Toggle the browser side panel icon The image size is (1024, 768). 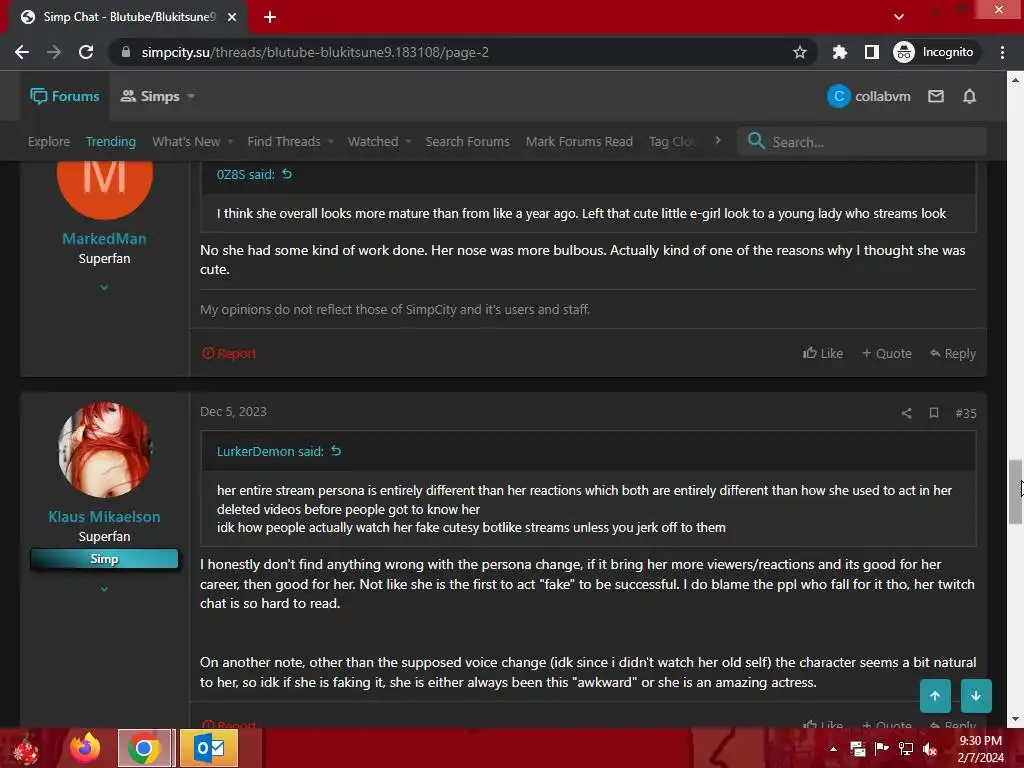click(871, 52)
